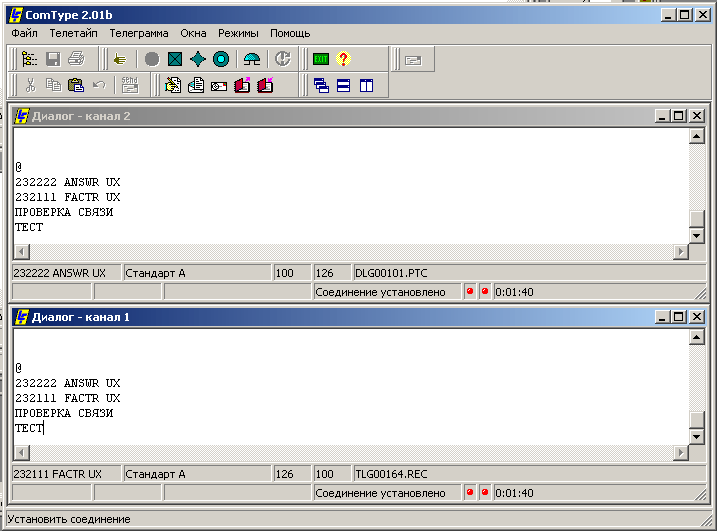Tile windows vertically icon
717x531 pixels.
366,86
